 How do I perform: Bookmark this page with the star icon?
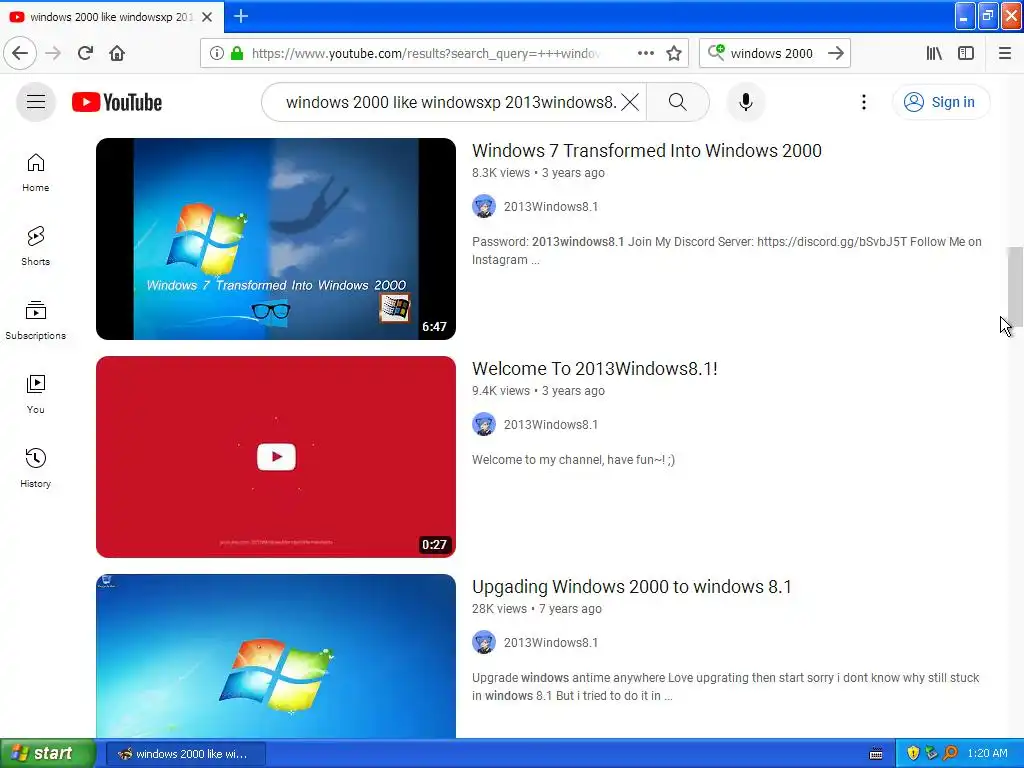coord(674,53)
